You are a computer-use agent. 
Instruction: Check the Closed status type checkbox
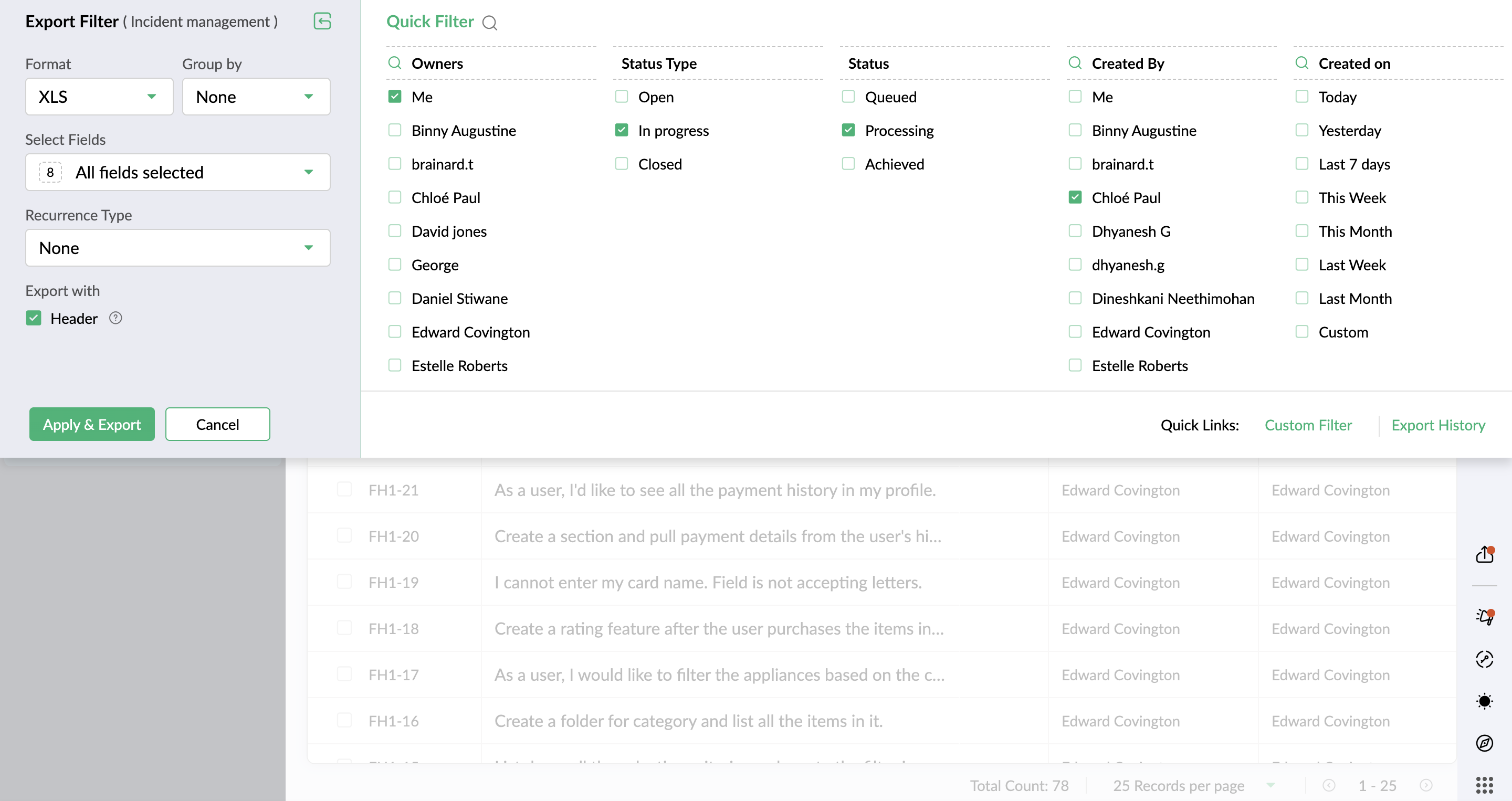pos(622,164)
